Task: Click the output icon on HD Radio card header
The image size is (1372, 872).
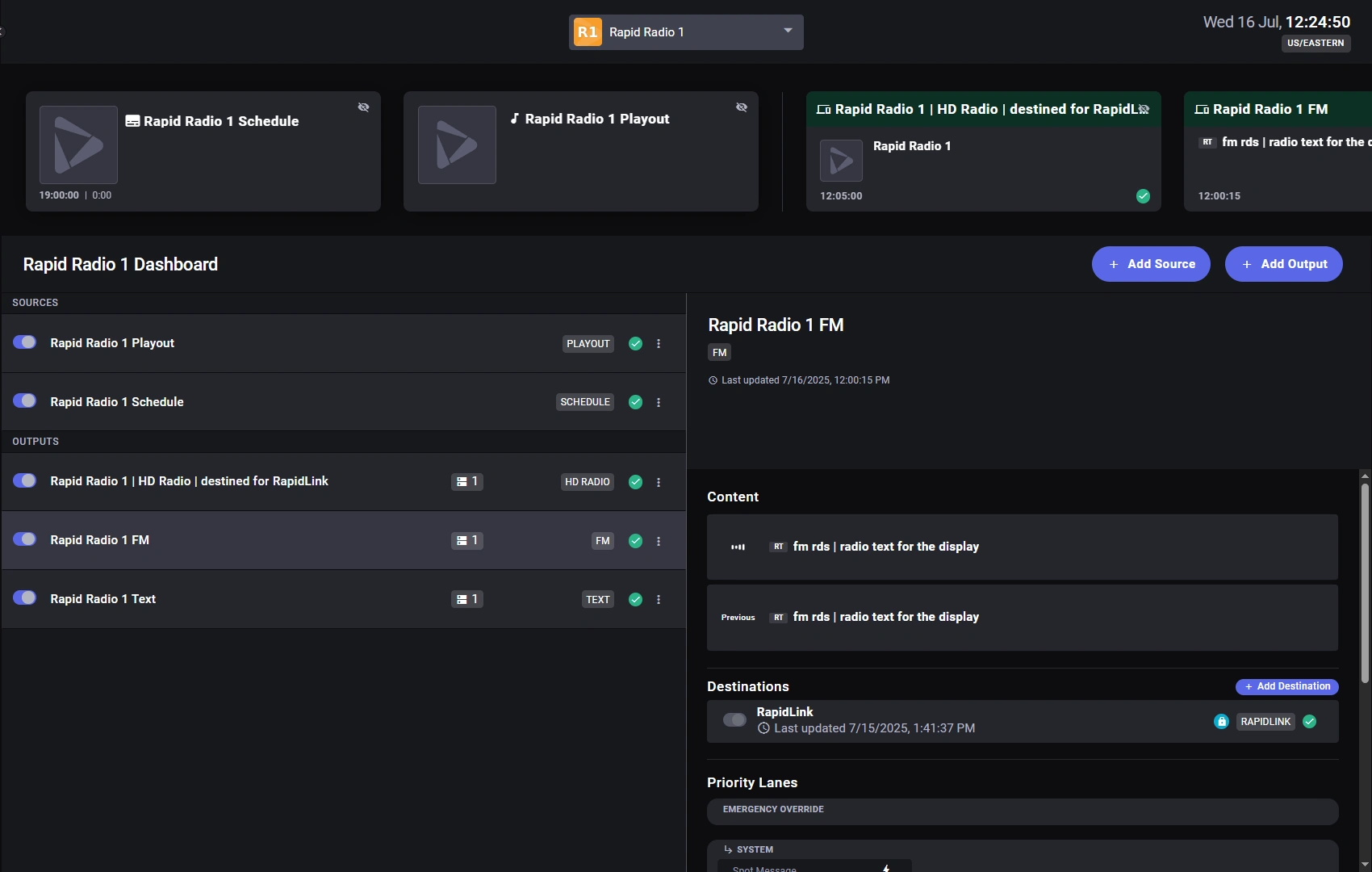Action: click(x=823, y=109)
